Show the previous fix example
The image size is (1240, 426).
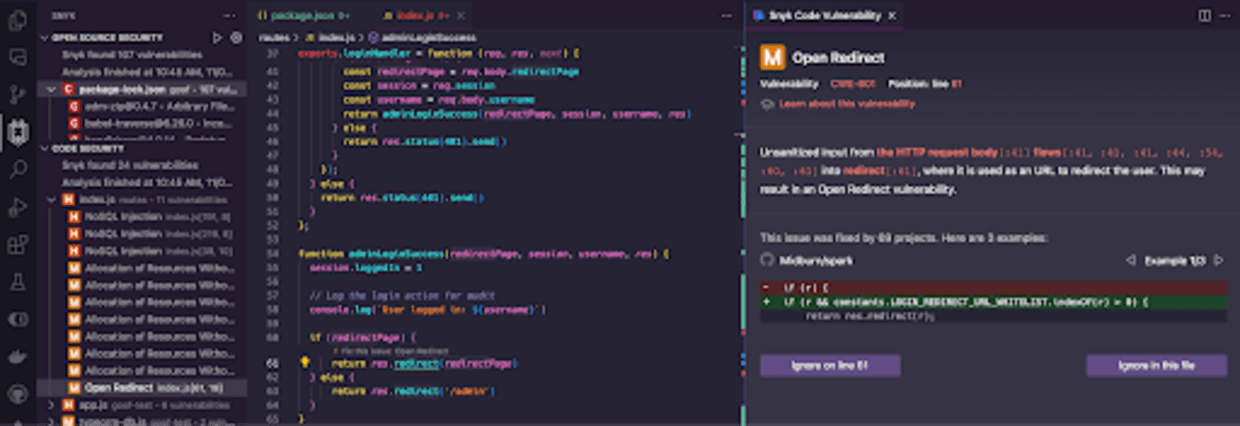pyautogui.click(x=1130, y=260)
